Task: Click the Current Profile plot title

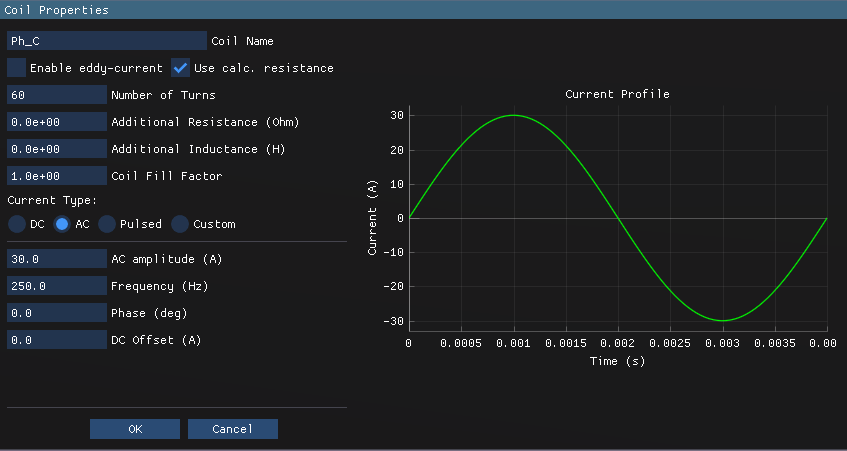Action: [617, 94]
